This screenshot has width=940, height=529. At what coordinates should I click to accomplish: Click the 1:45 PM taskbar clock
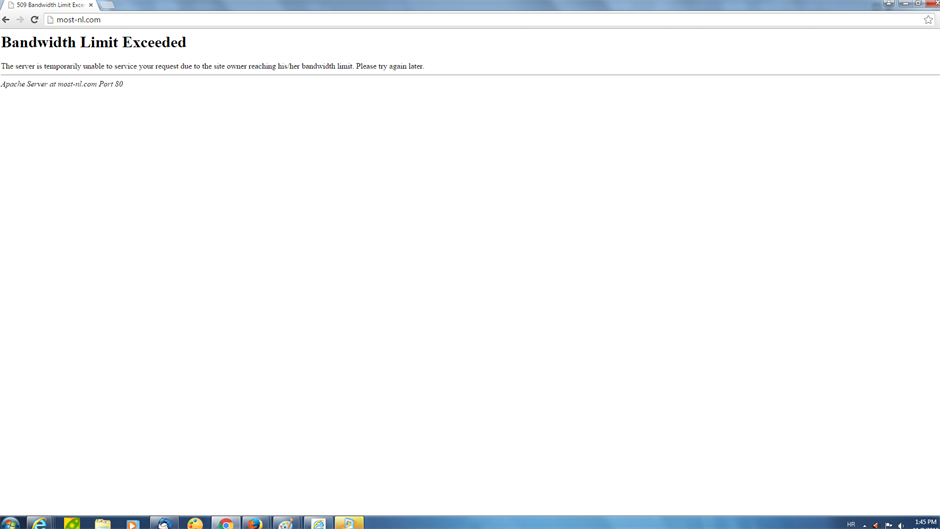click(925, 523)
